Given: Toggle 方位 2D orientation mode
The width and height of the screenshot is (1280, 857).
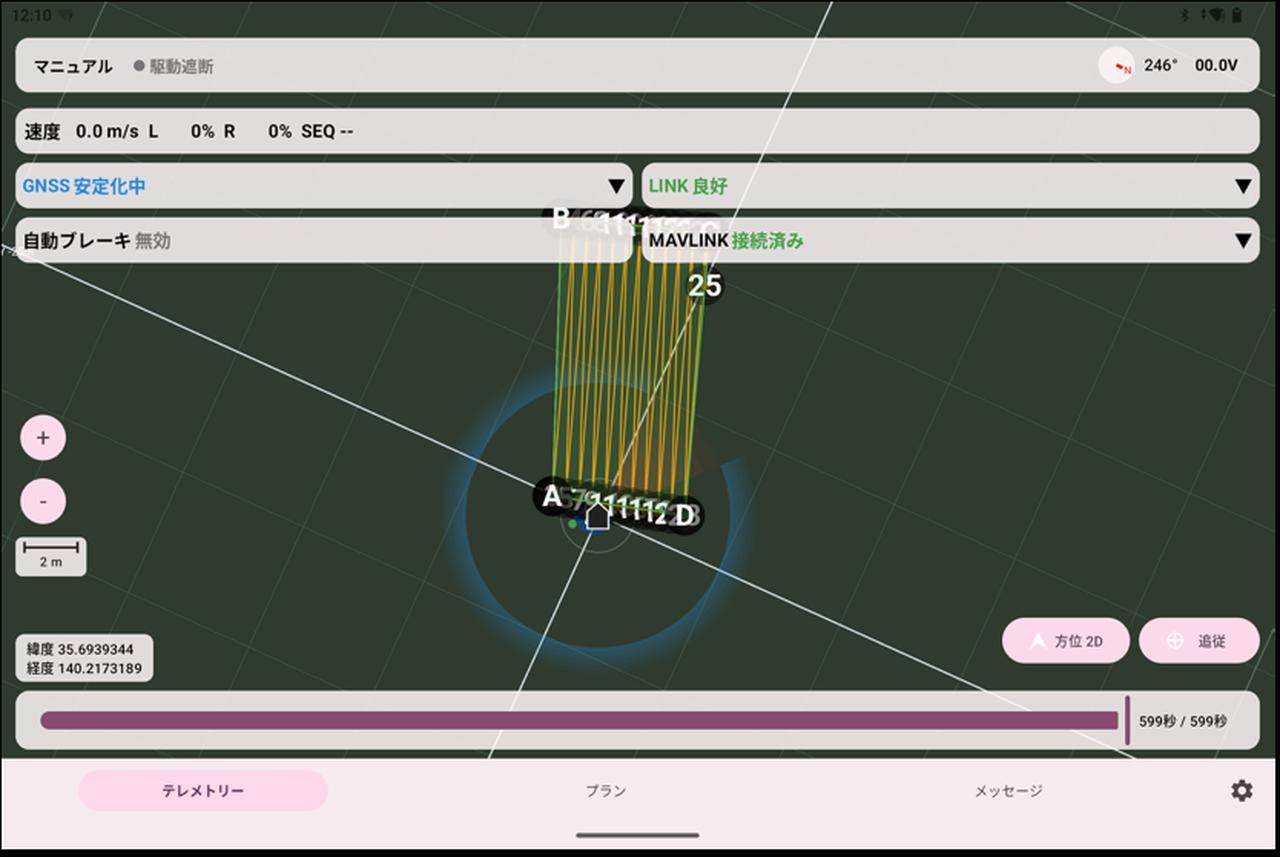Looking at the screenshot, I should click(x=1066, y=641).
